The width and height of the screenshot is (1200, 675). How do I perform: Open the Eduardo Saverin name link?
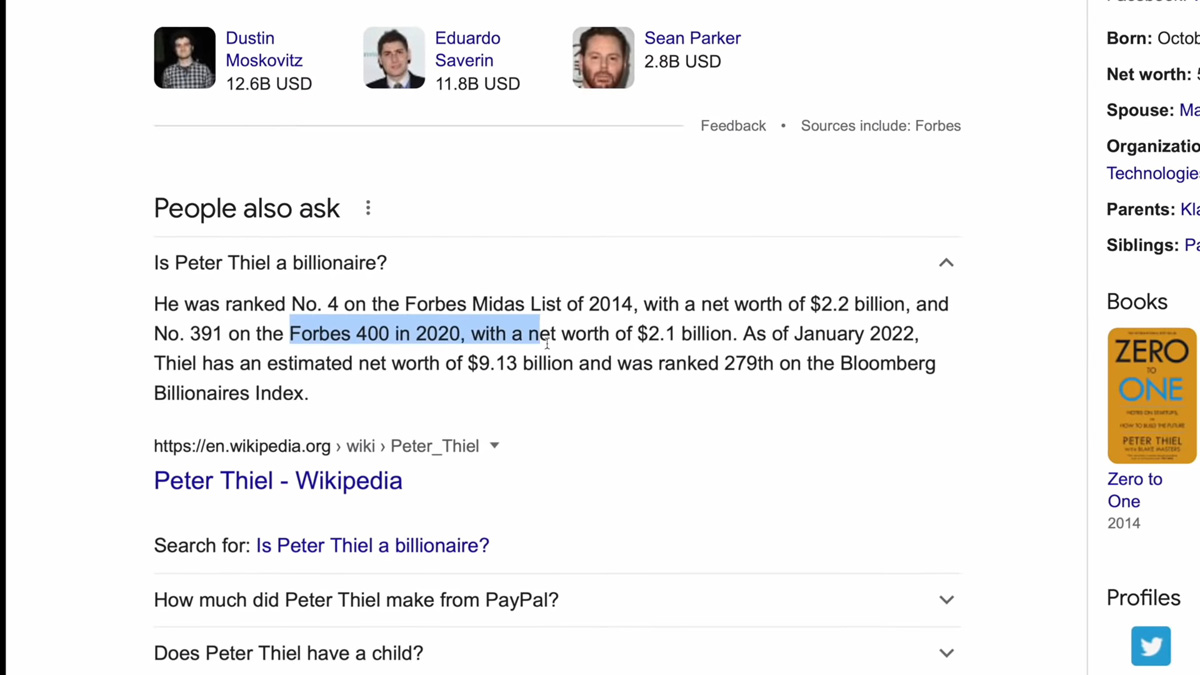pyautogui.click(x=468, y=49)
